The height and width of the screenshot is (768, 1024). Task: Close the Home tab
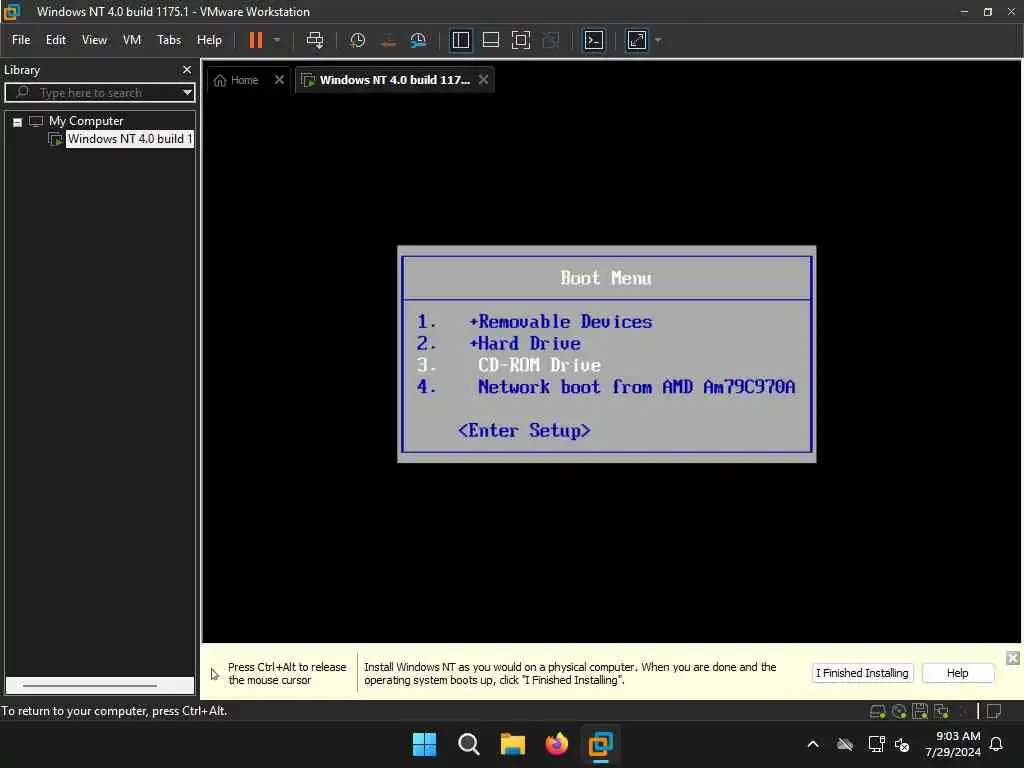point(280,80)
